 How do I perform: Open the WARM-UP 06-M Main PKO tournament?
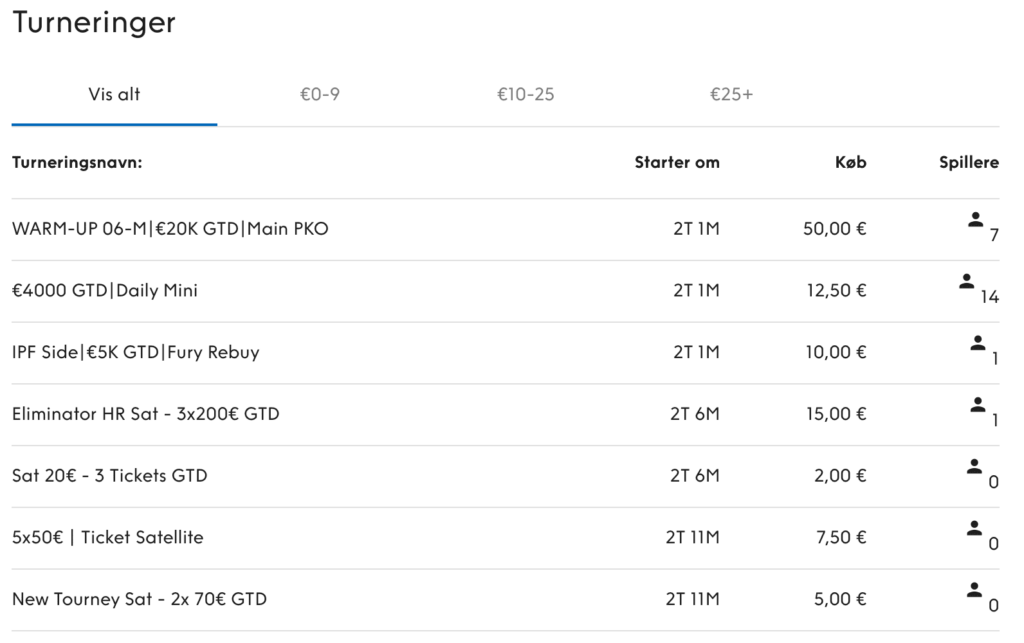coord(171,228)
